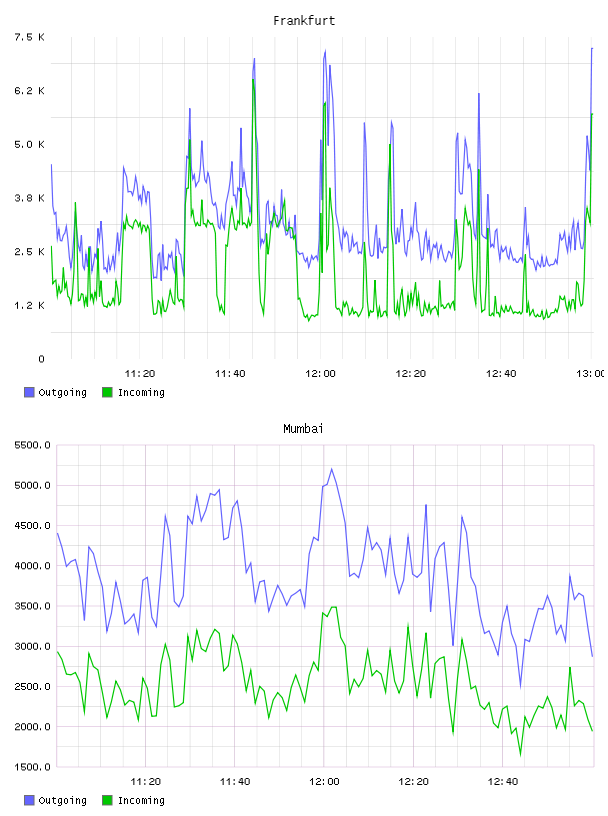Click the green Incoming swatch under Frankfurt

point(107,392)
